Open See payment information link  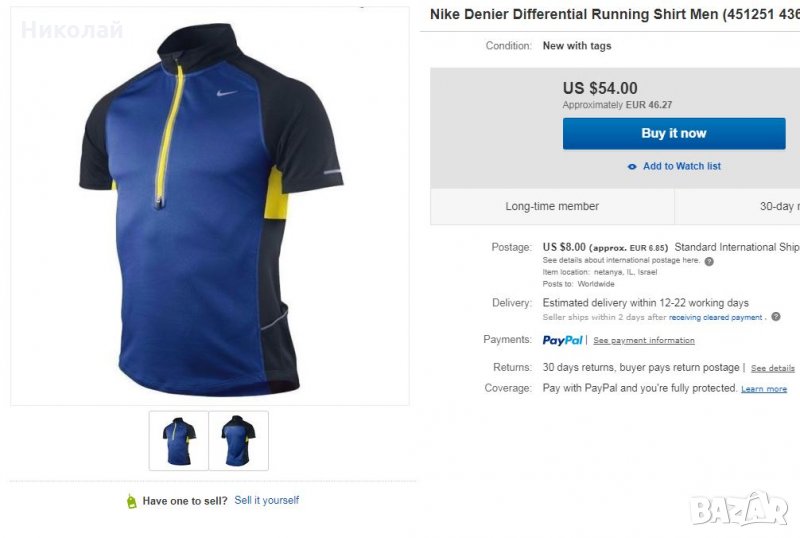(644, 341)
